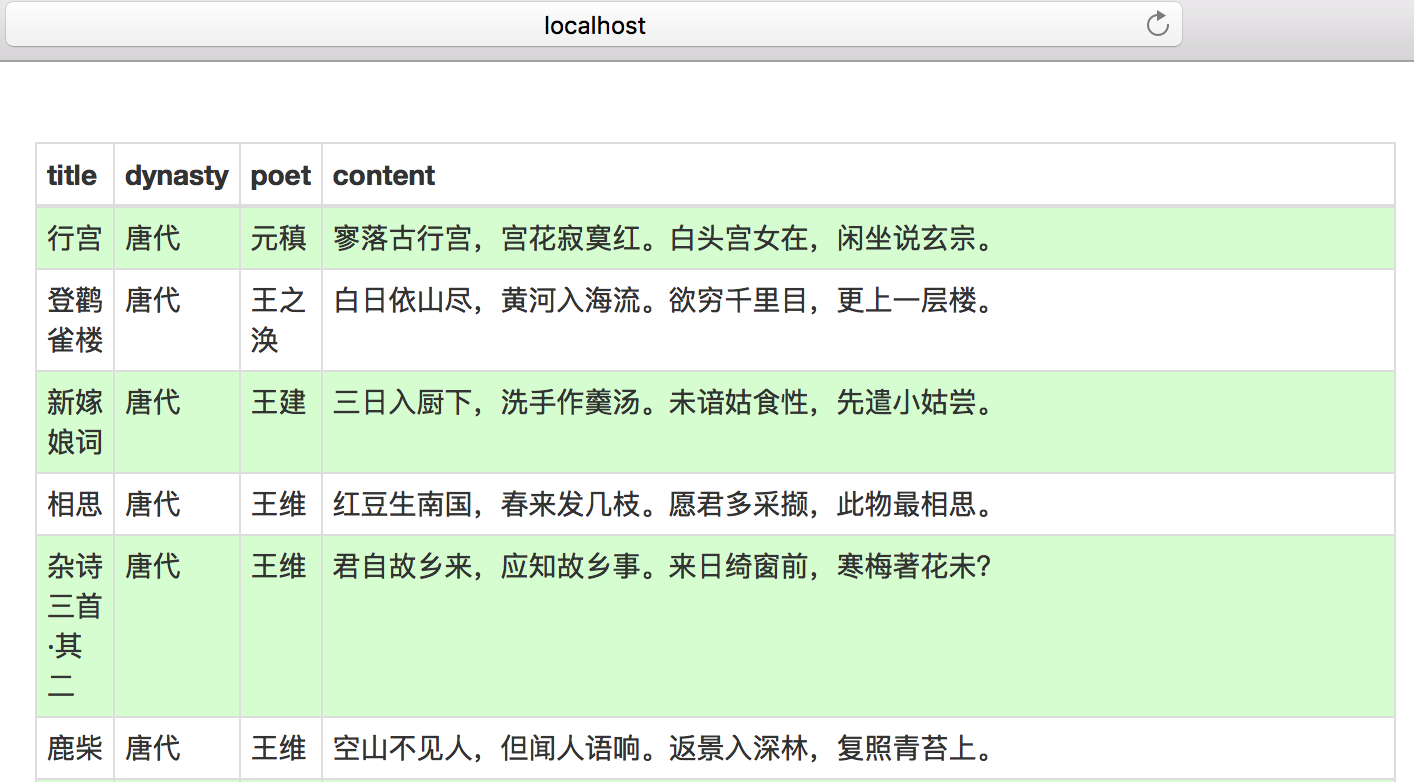Select dynasty cell 唐代 in 杂诗三首 row

point(177,626)
